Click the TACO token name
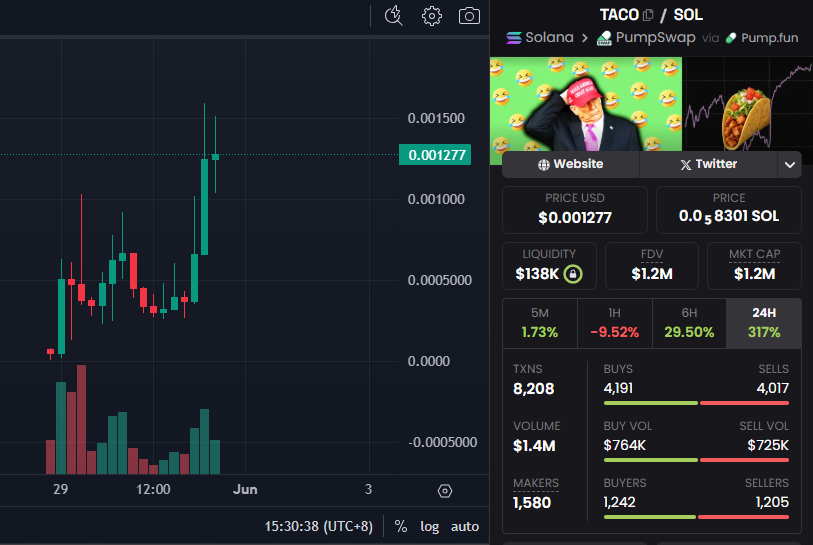This screenshot has height=545, width=813. pyautogui.click(x=619, y=15)
